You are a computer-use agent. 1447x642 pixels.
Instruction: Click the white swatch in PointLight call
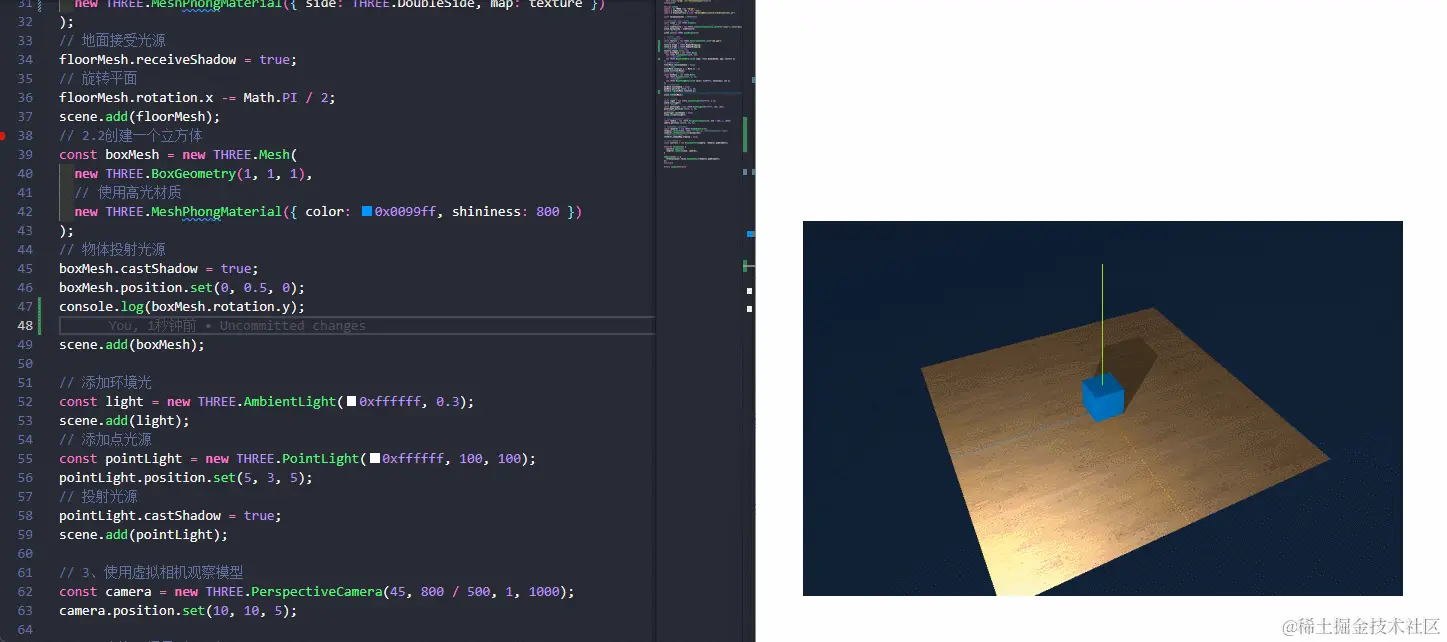pos(375,458)
